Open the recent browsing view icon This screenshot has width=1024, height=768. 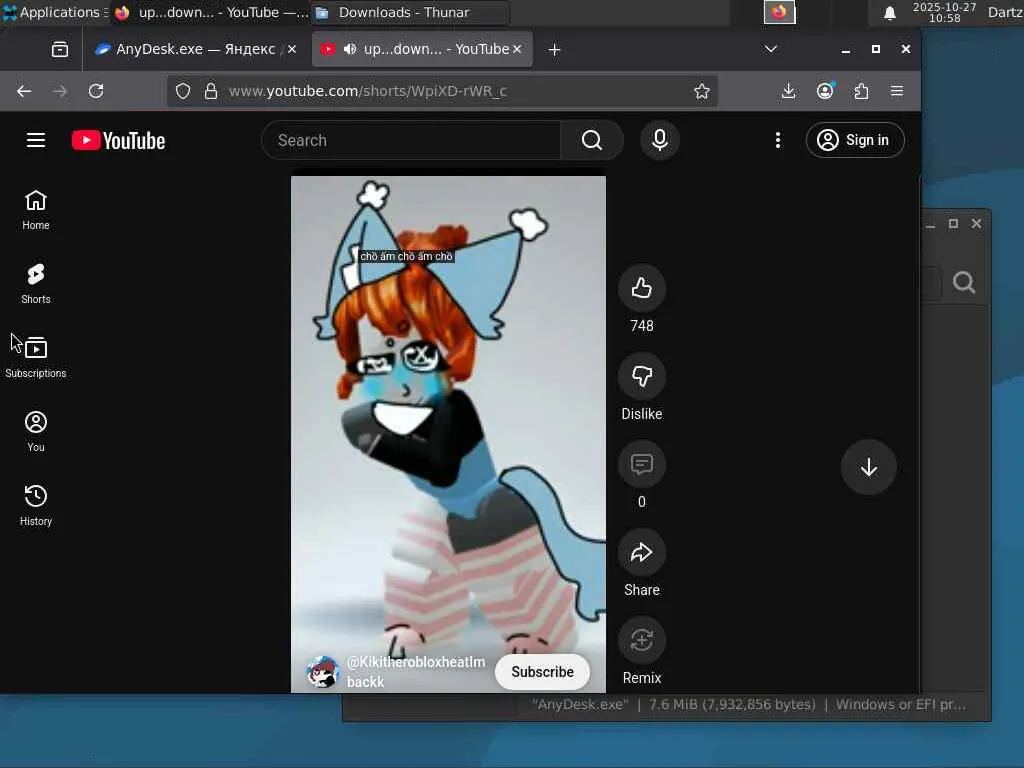pos(60,50)
